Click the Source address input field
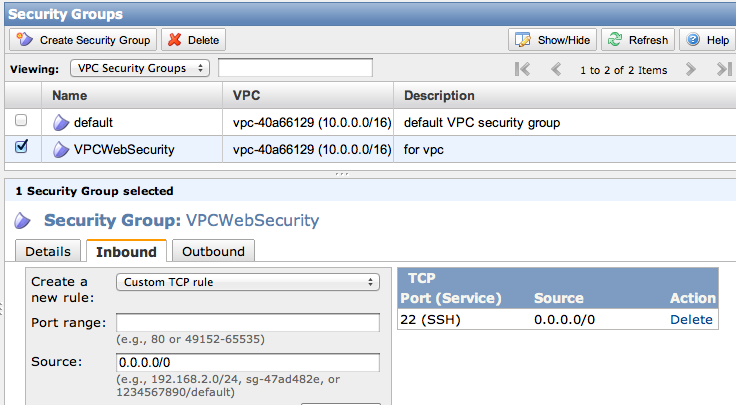The height and width of the screenshot is (405, 736). [248, 362]
